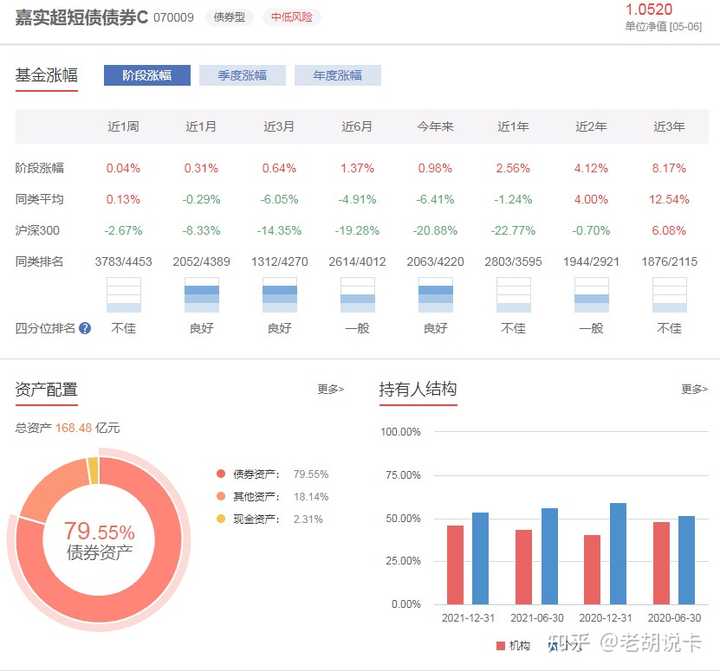Click the 近1周 quartile ranking bar icon
The image size is (720, 671).
pos(124,295)
